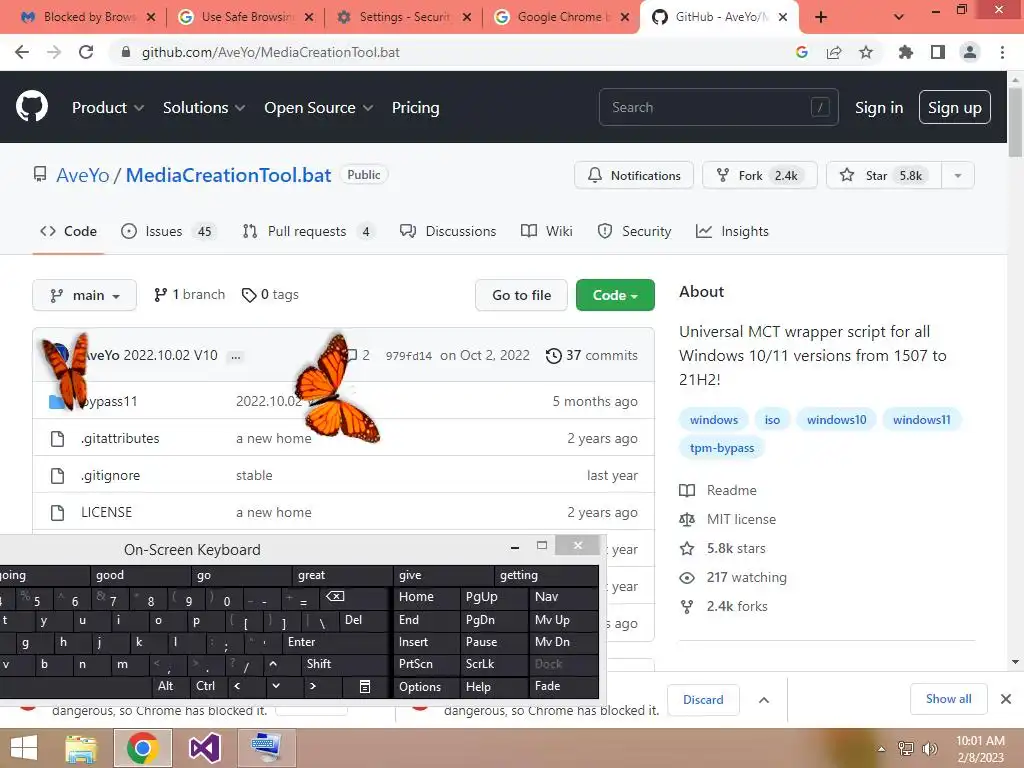Open the Security tab

pyautogui.click(x=634, y=231)
